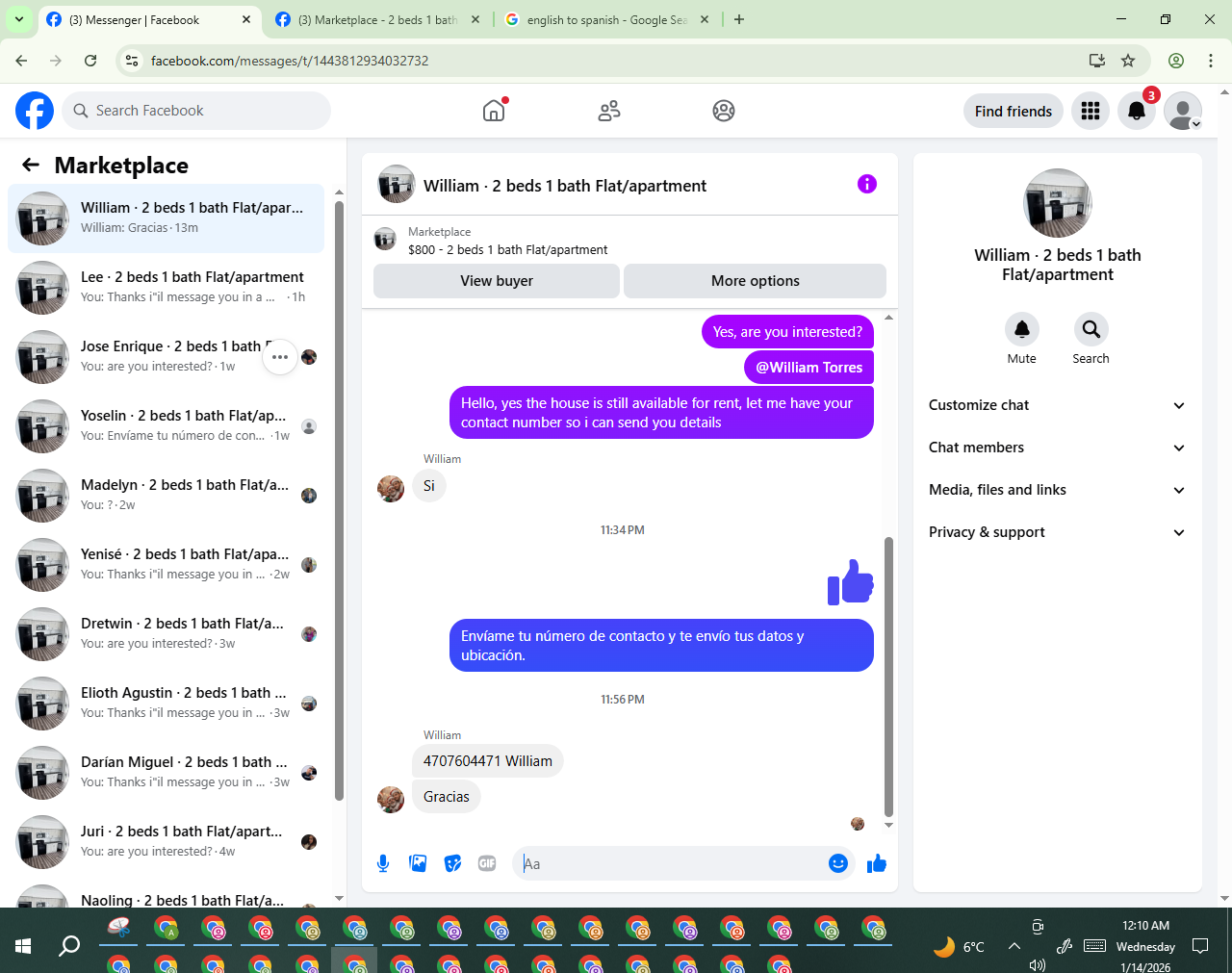The height and width of the screenshot is (973, 1232).
Task: Focus the Search Facebook field
Action: (x=196, y=111)
